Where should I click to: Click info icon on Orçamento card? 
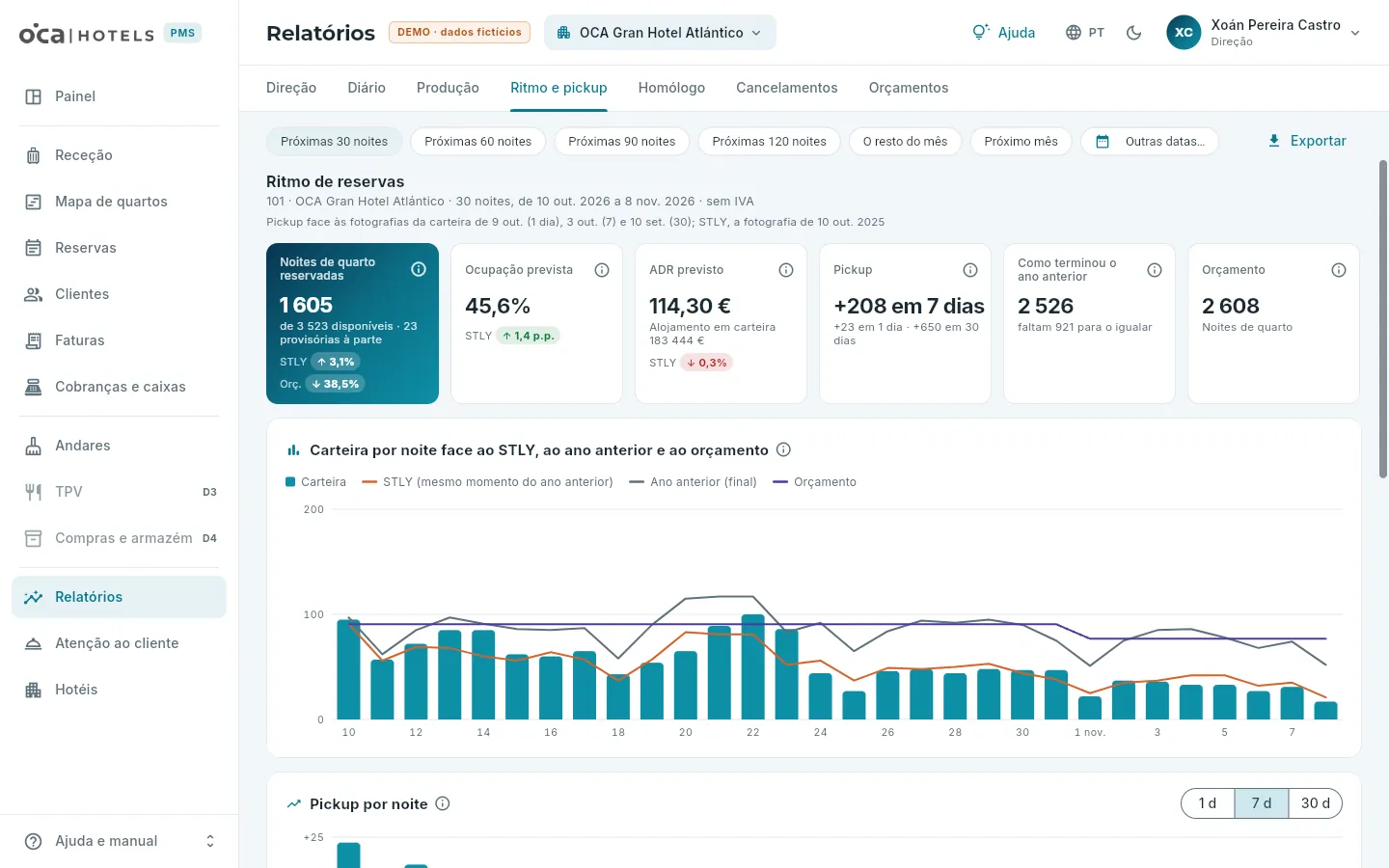click(1339, 270)
